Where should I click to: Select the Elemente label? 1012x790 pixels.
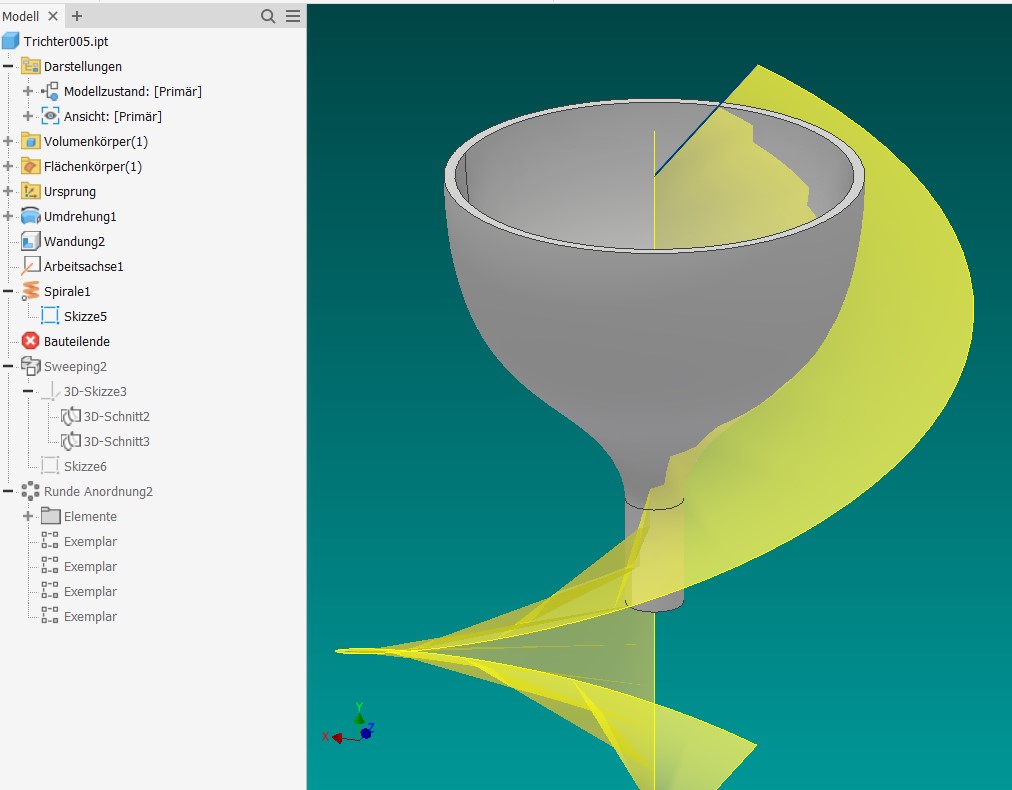coord(90,516)
